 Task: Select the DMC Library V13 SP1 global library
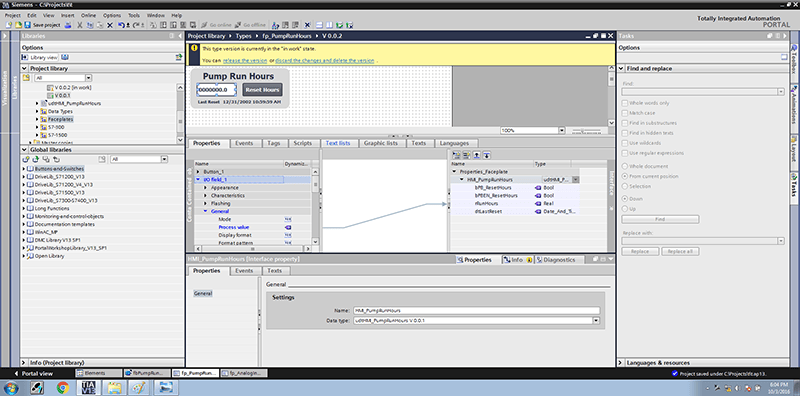[x=57, y=239]
